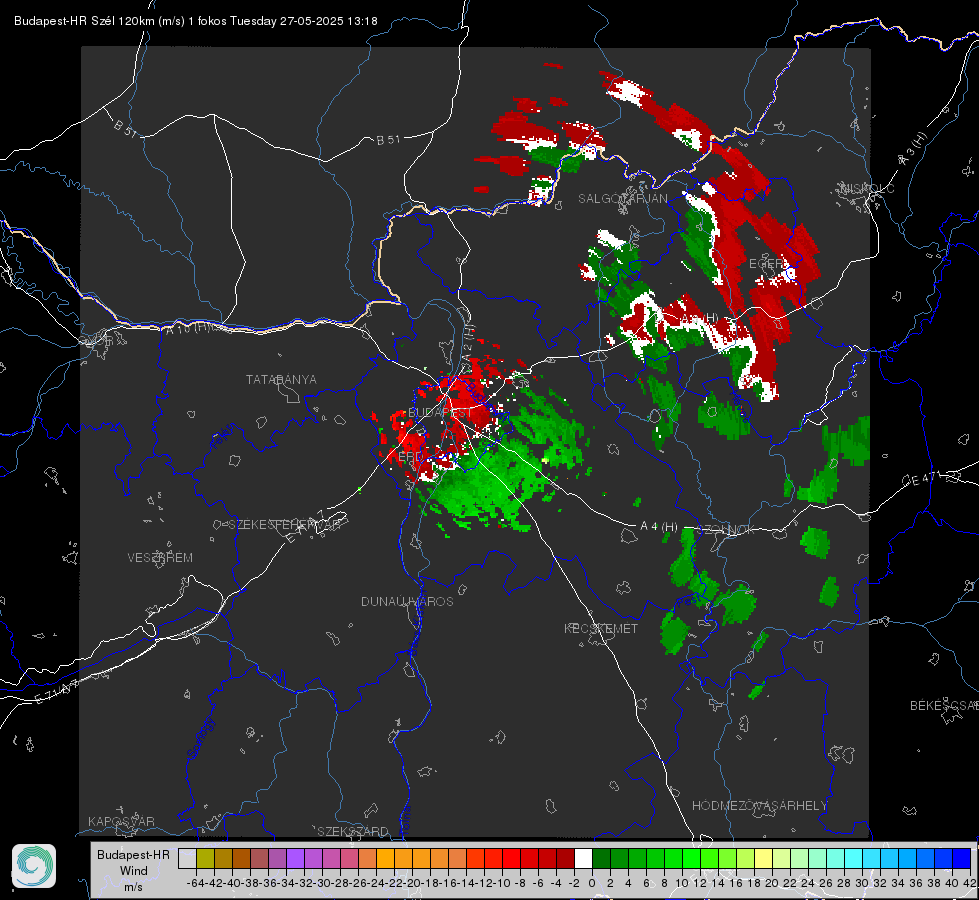Image resolution: width=979 pixels, height=900 pixels.
Task: Click the 'Budapest-HR Wind m/s' legend label
Action: (x=134, y=871)
